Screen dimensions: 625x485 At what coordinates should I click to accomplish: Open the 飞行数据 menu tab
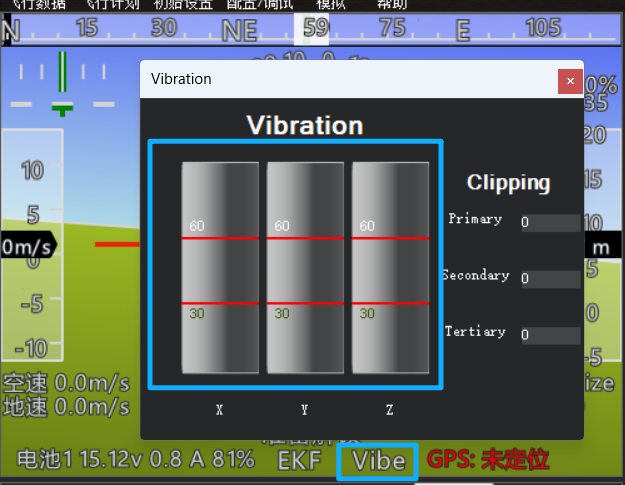(x=39, y=4)
